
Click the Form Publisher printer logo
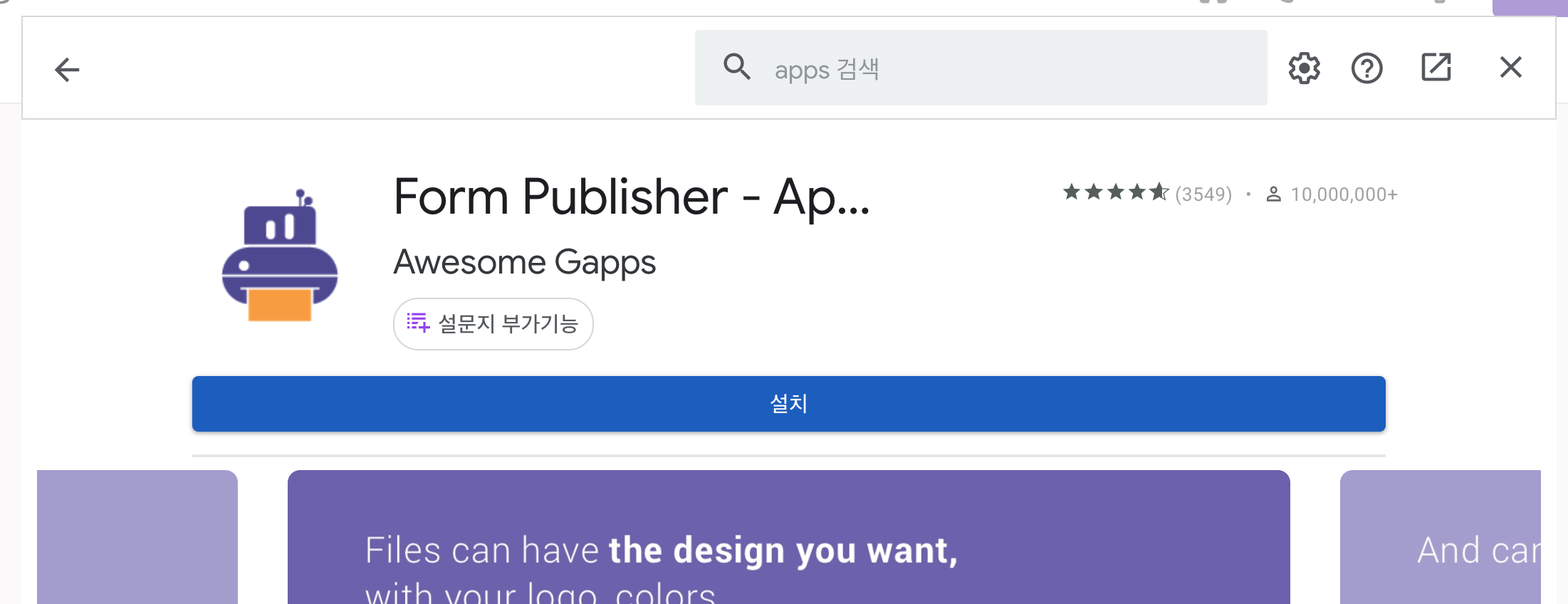(280, 256)
